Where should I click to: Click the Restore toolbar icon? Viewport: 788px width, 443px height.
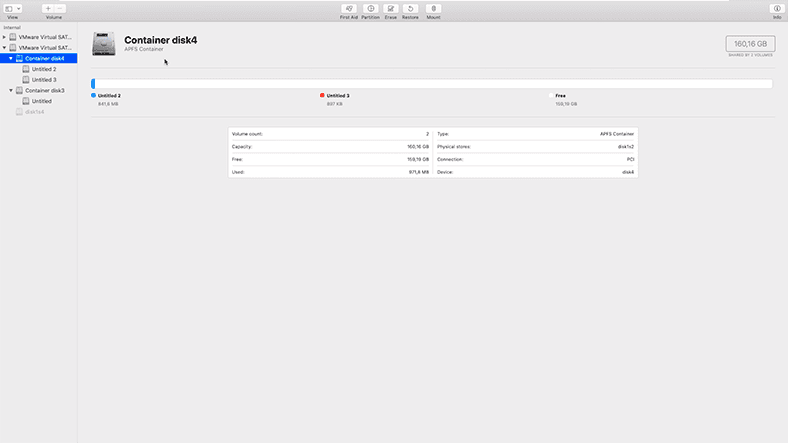point(411,9)
